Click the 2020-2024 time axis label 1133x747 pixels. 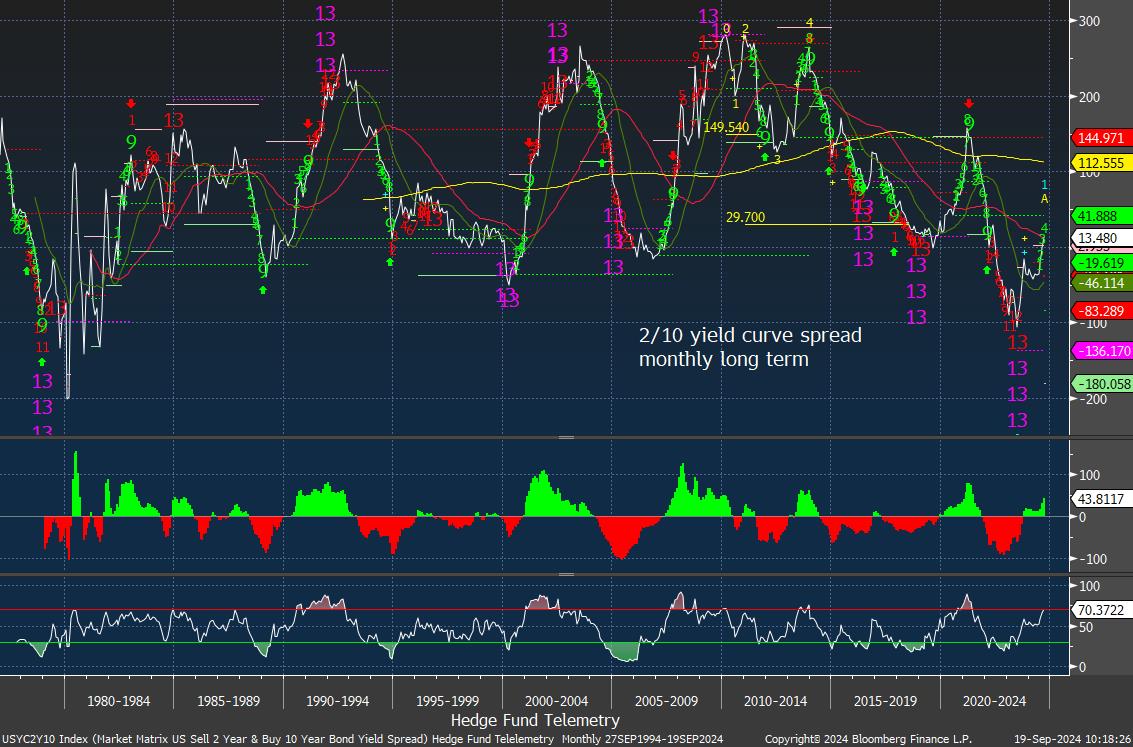click(994, 701)
